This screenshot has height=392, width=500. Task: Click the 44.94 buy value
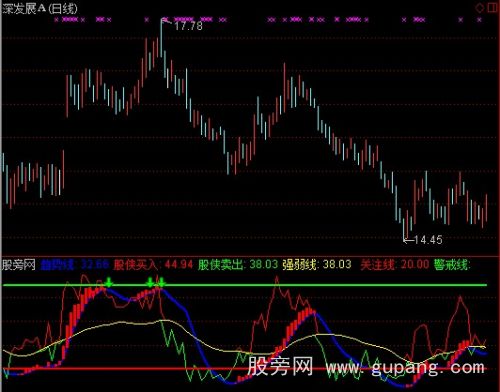click(x=179, y=265)
